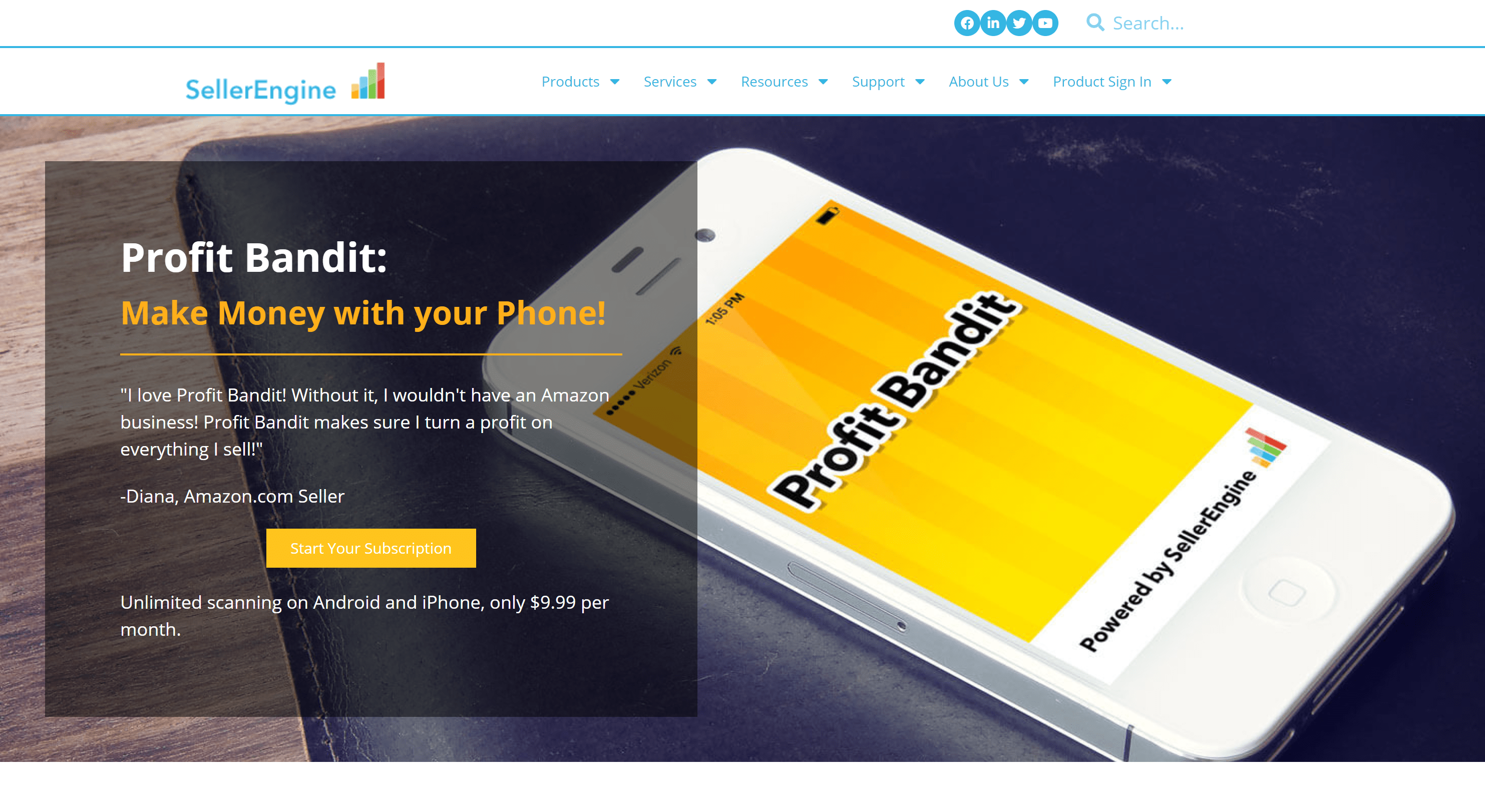Click Diana Amazon Seller testimonial link
Screen dimensions: 1485x812
point(232,495)
